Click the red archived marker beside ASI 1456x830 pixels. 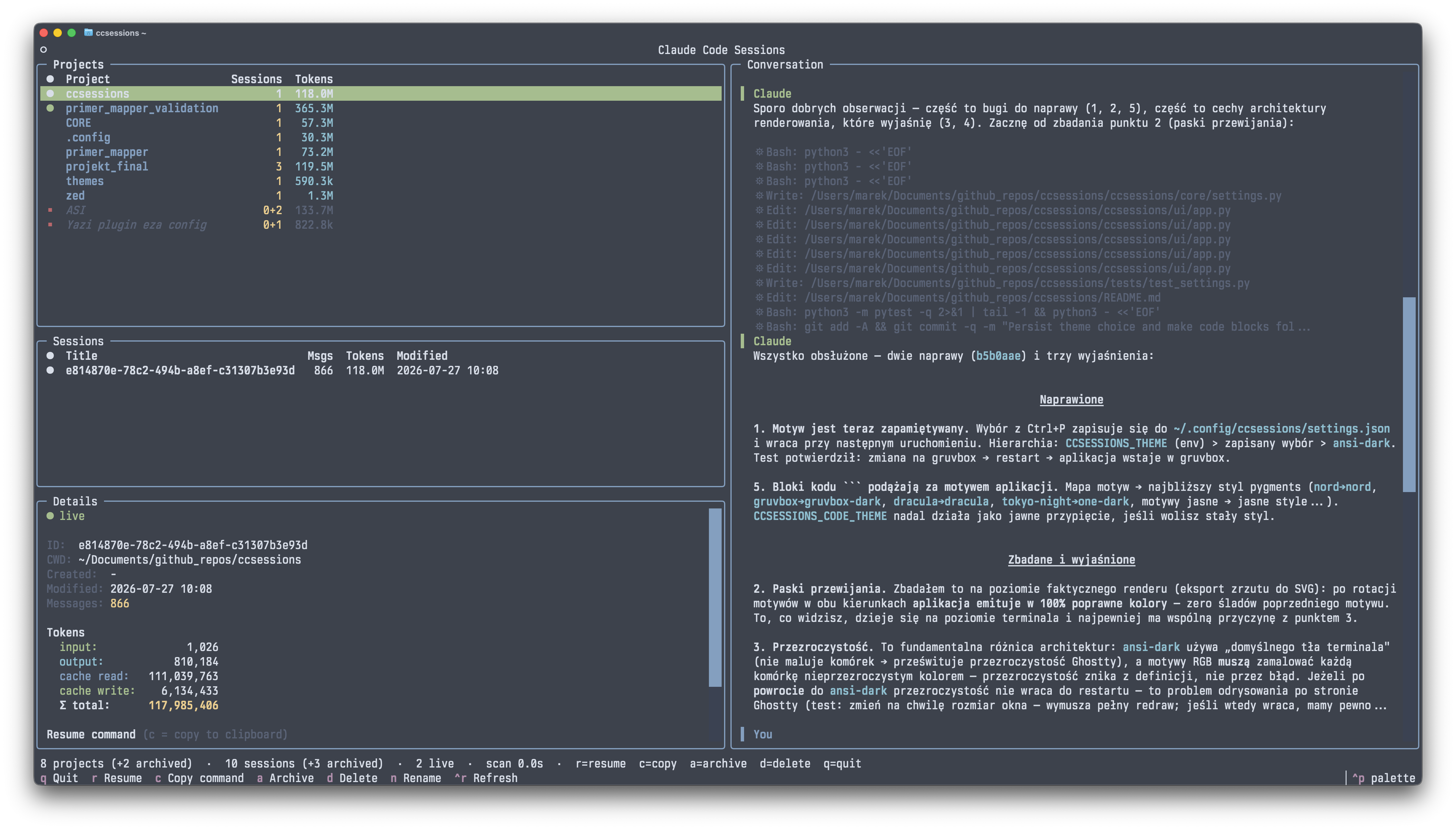(50, 210)
